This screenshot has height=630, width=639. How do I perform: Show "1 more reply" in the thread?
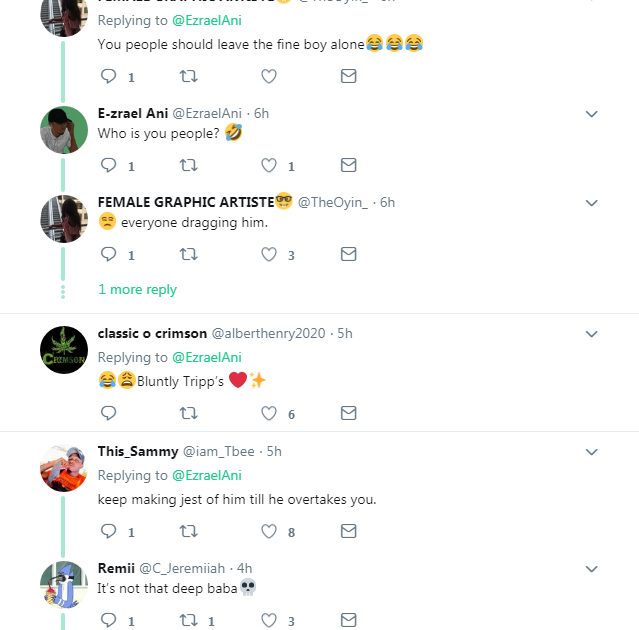coord(137,289)
